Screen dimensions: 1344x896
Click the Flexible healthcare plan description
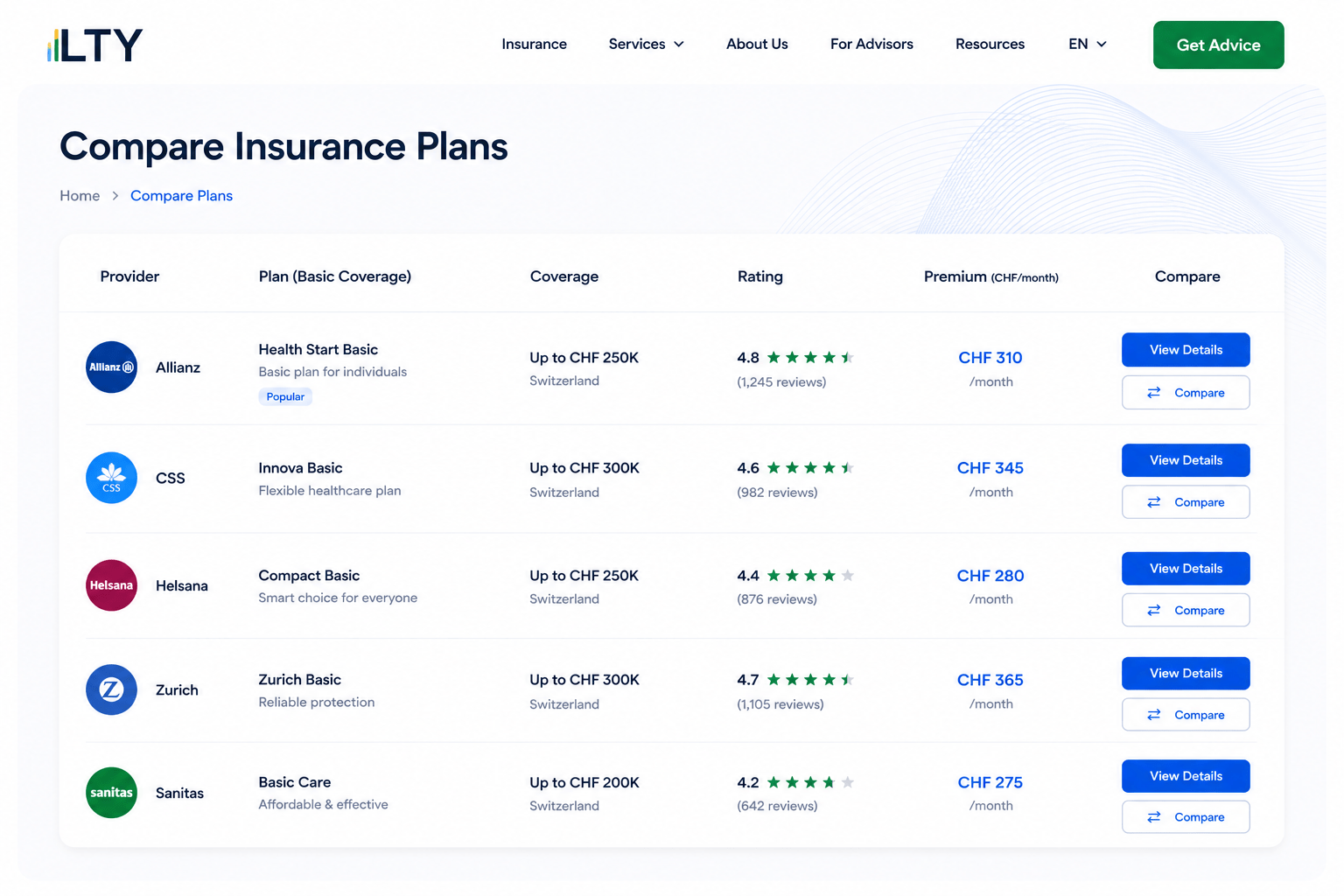[330, 491]
